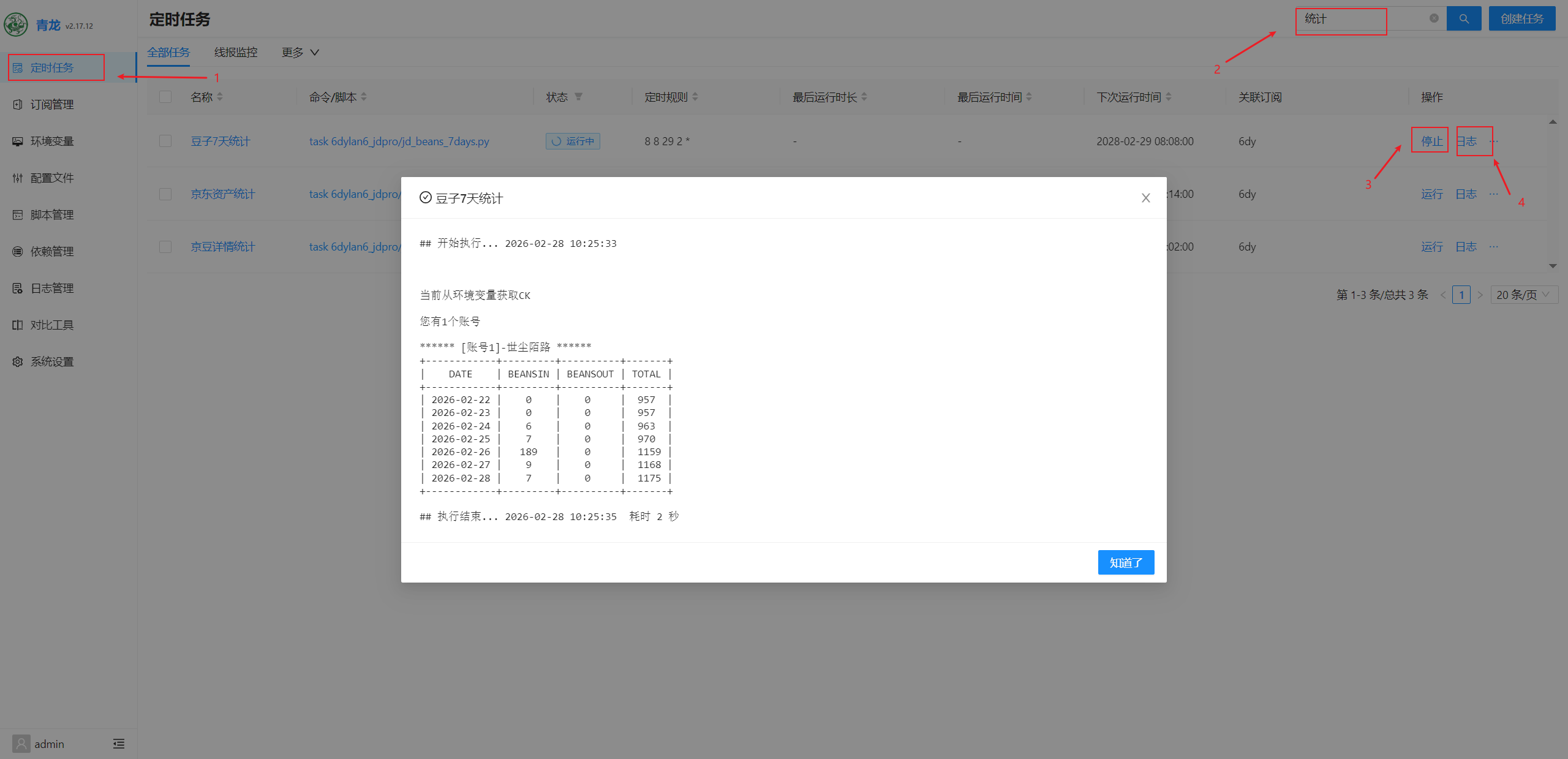Viewport: 1568px width, 759px height.
Task: Open 环境变量 management page
Action: tap(53, 140)
